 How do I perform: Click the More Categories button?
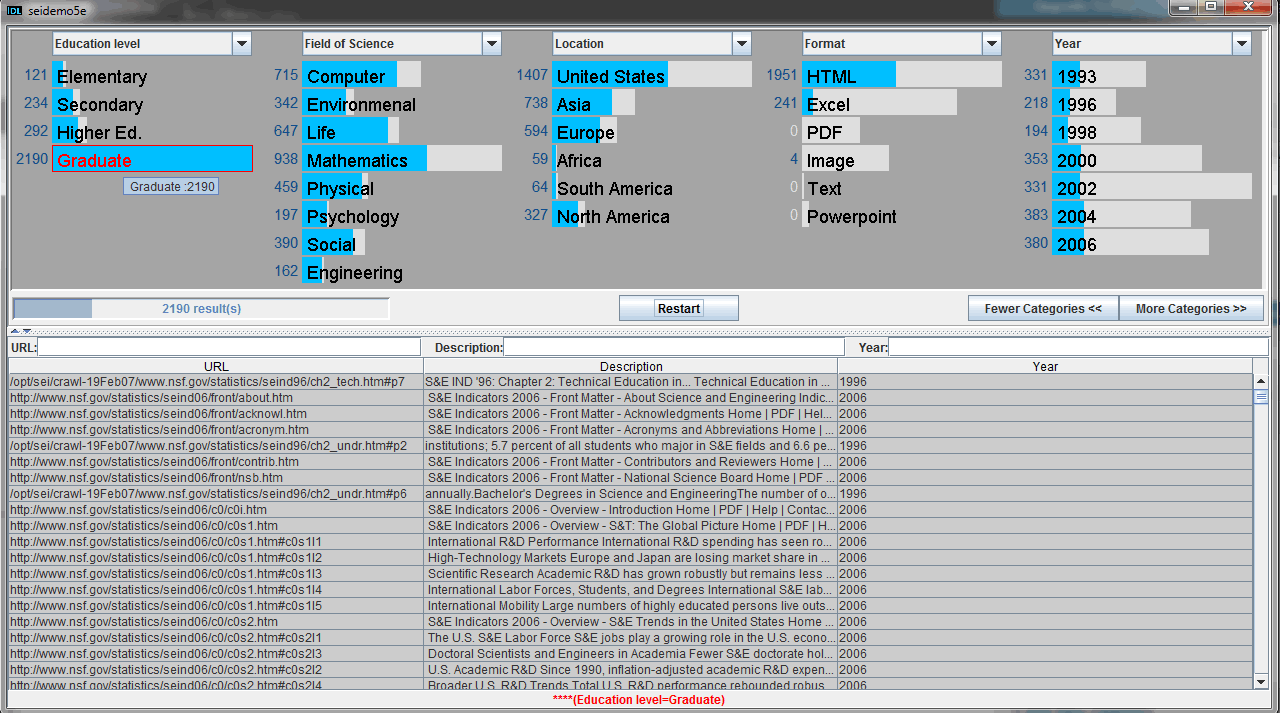(1191, 309)
